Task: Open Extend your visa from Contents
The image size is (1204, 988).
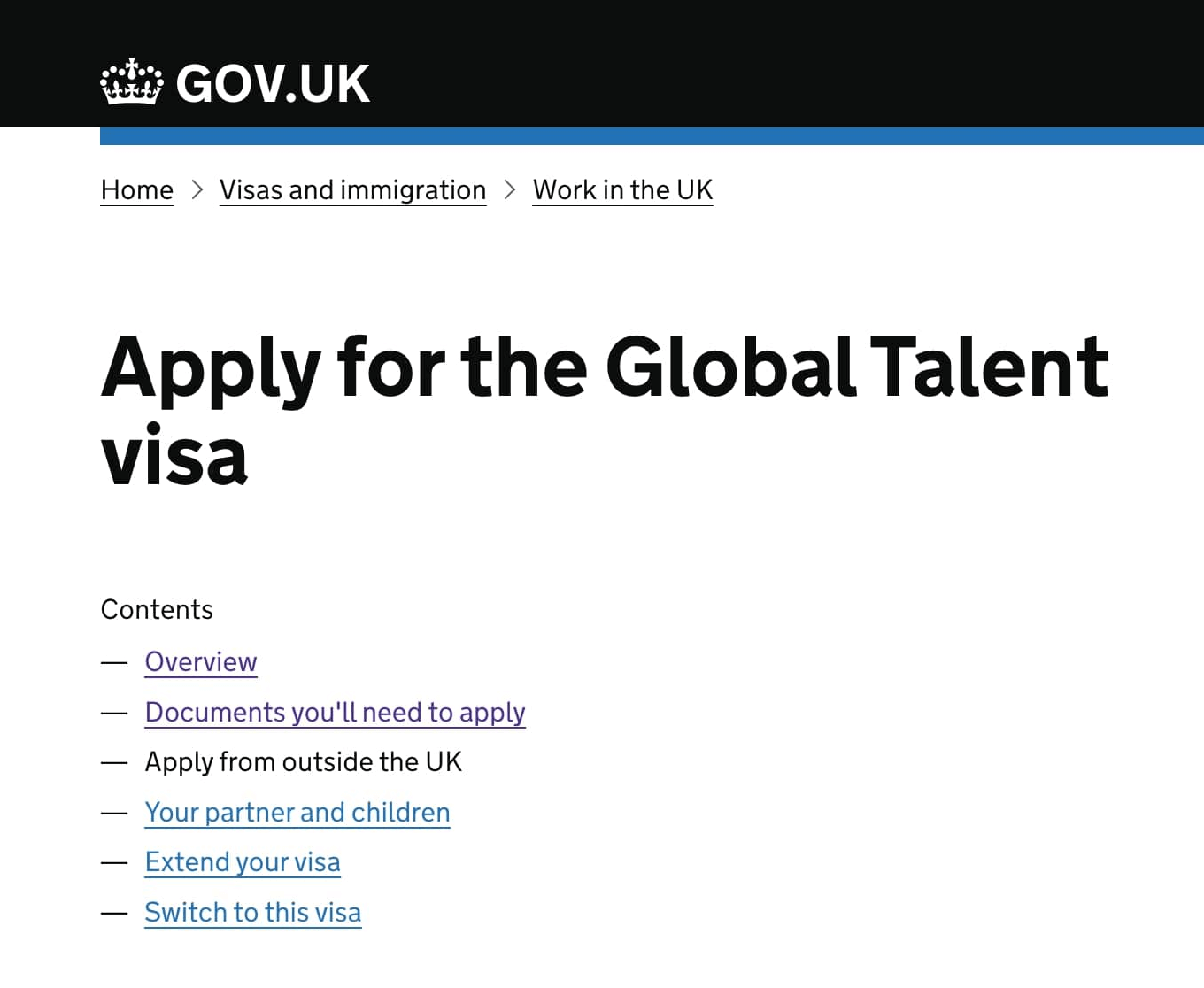Action: point(242,862)
